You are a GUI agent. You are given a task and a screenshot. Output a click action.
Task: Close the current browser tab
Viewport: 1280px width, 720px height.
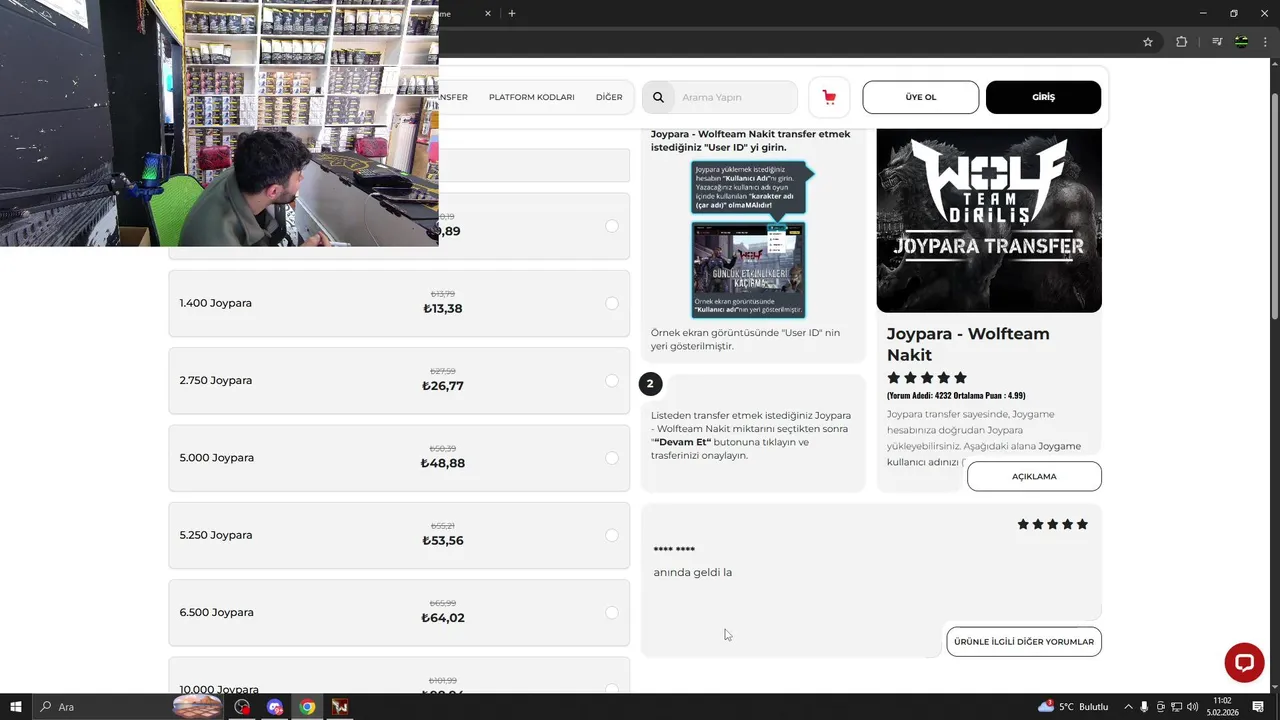[x=488, y=13]
